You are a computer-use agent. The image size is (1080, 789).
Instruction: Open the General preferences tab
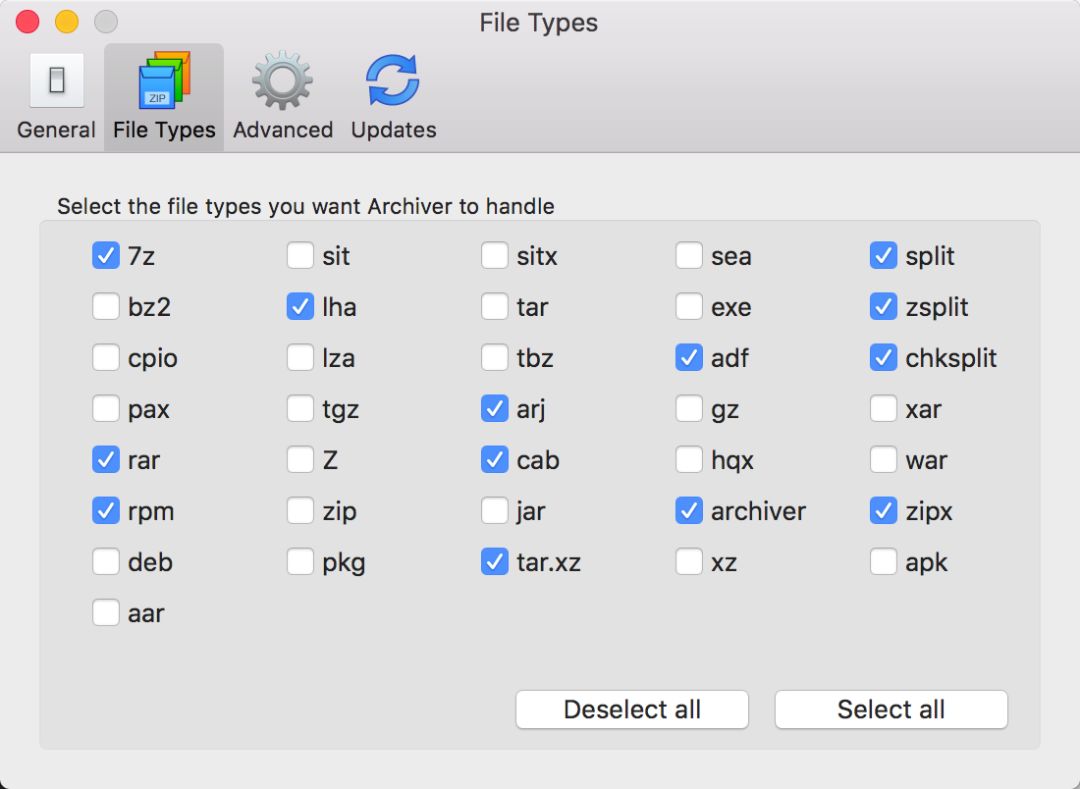point(56,96)
